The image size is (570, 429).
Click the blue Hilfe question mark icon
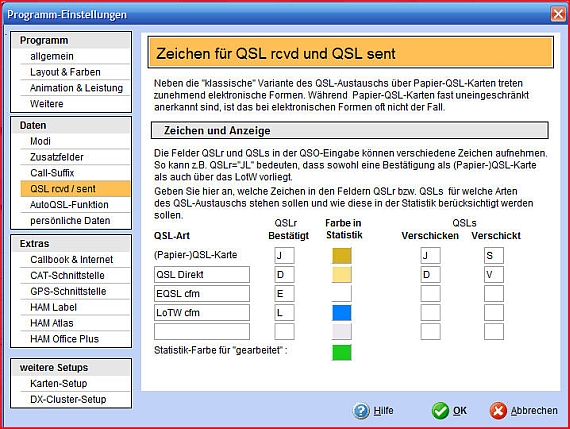click(x=361, y=411)
